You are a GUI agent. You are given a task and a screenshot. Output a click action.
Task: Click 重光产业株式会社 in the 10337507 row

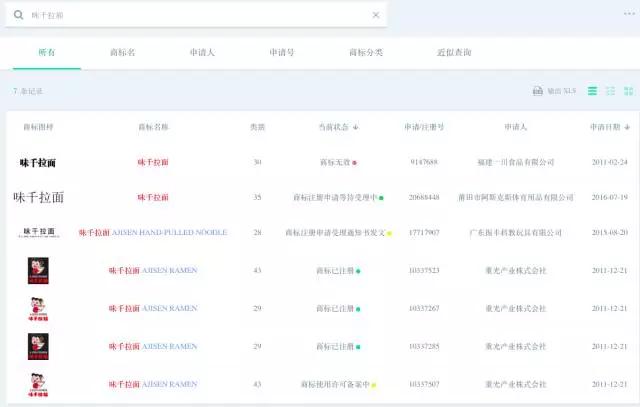click(516, 384)
